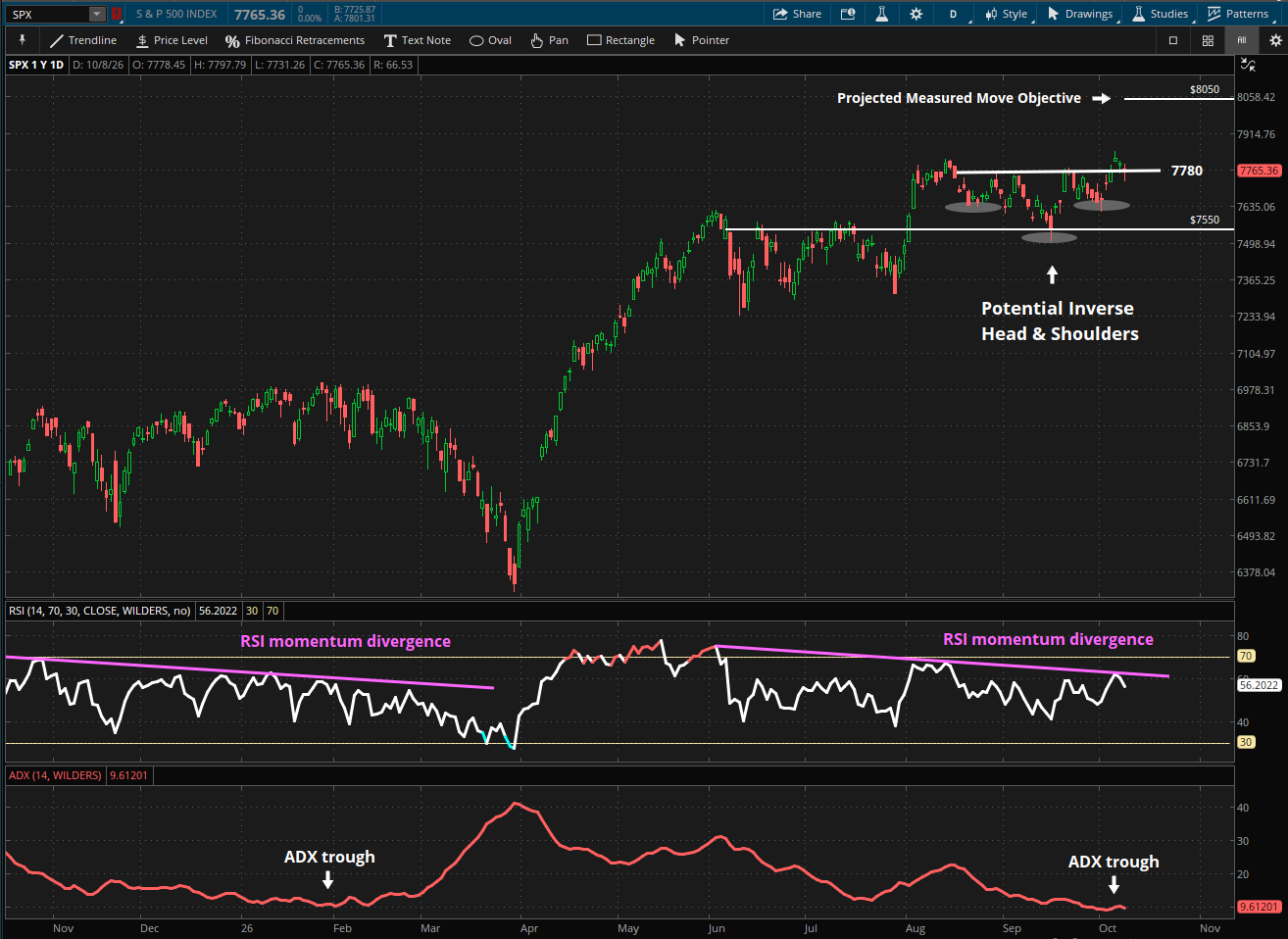Click the news alert icon beside Share

848,14
